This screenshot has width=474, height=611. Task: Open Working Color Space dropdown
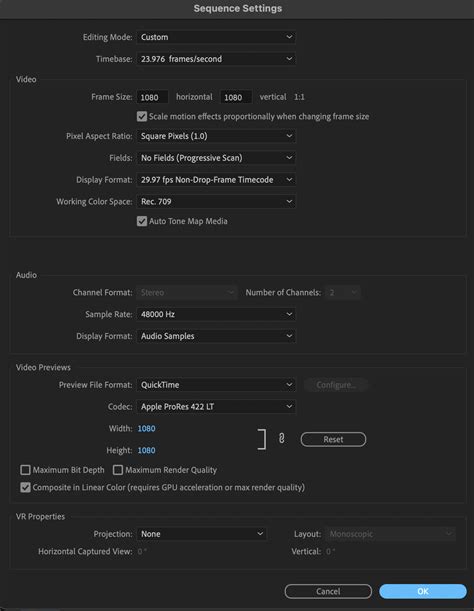(x=216, y=201)
